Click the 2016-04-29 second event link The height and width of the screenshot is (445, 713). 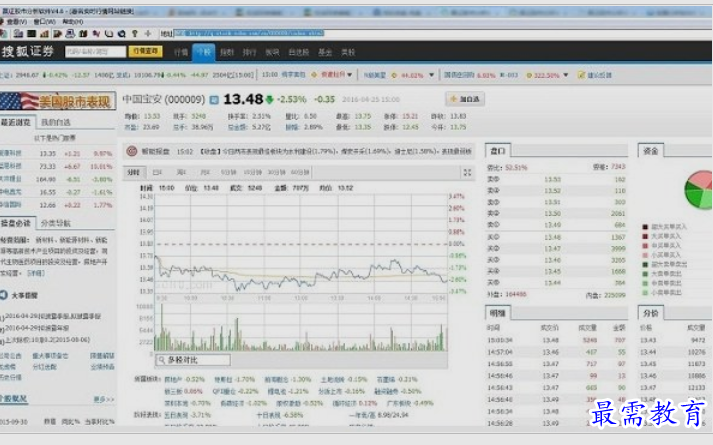point(37,328)
